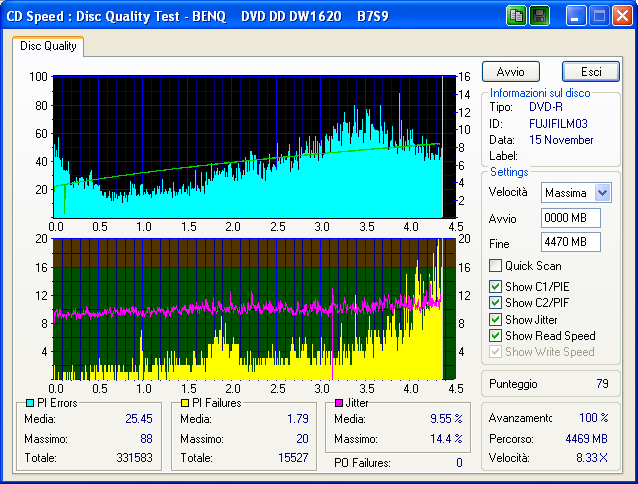Click the Esci exit button
Screen dimensions: 638x484
(x=591, y=72)
